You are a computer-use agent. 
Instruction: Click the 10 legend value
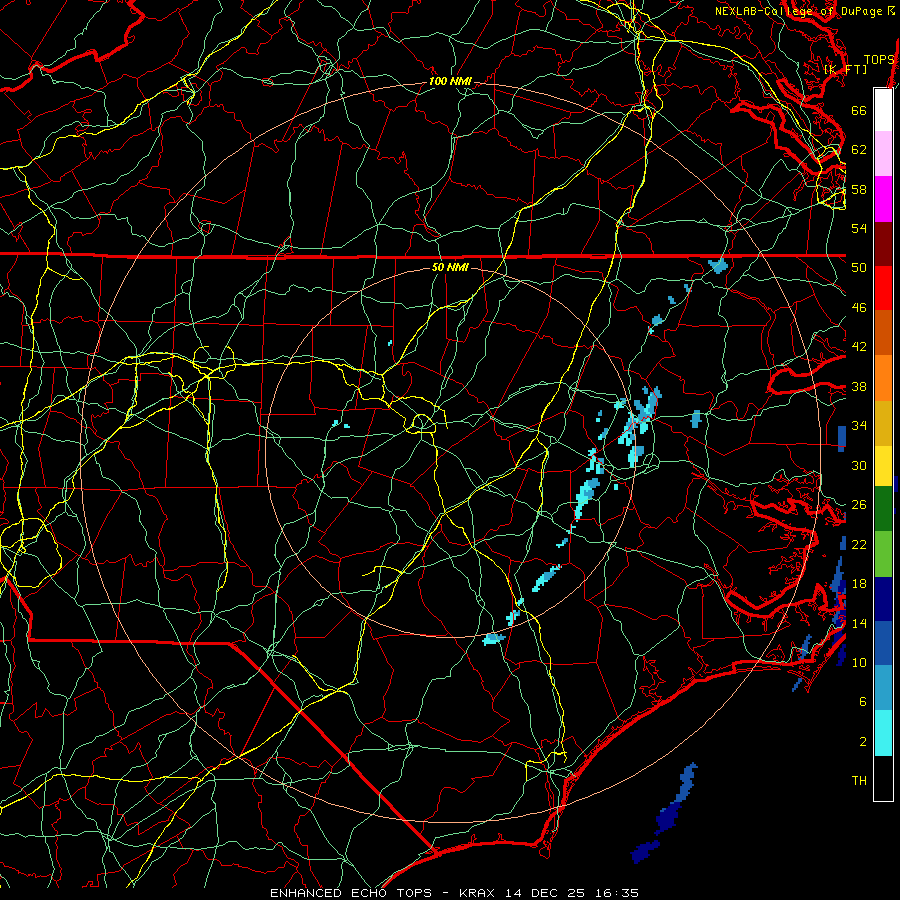[x=859, y=663]
